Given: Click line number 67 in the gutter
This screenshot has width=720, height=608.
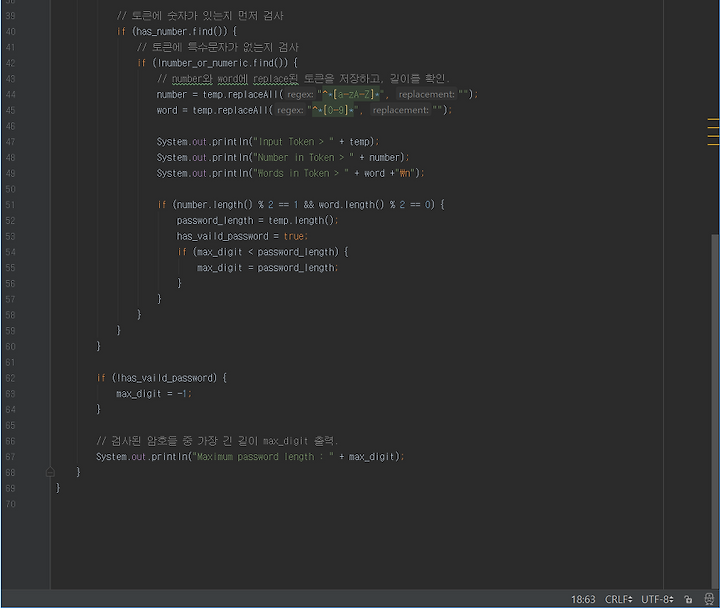Looking at the screenshot, I should tap(11, 457).
